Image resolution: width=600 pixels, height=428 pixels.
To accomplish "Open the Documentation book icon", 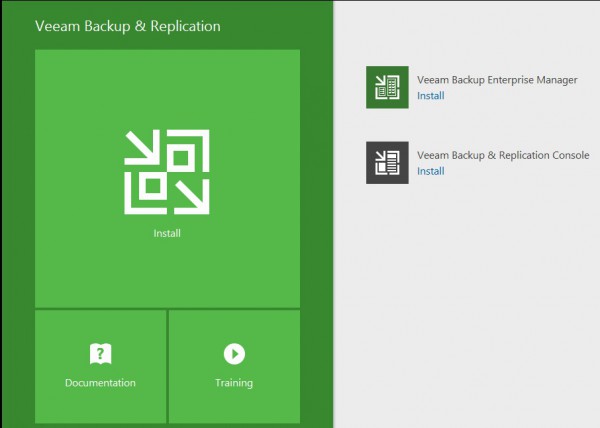I will [101, 354].
